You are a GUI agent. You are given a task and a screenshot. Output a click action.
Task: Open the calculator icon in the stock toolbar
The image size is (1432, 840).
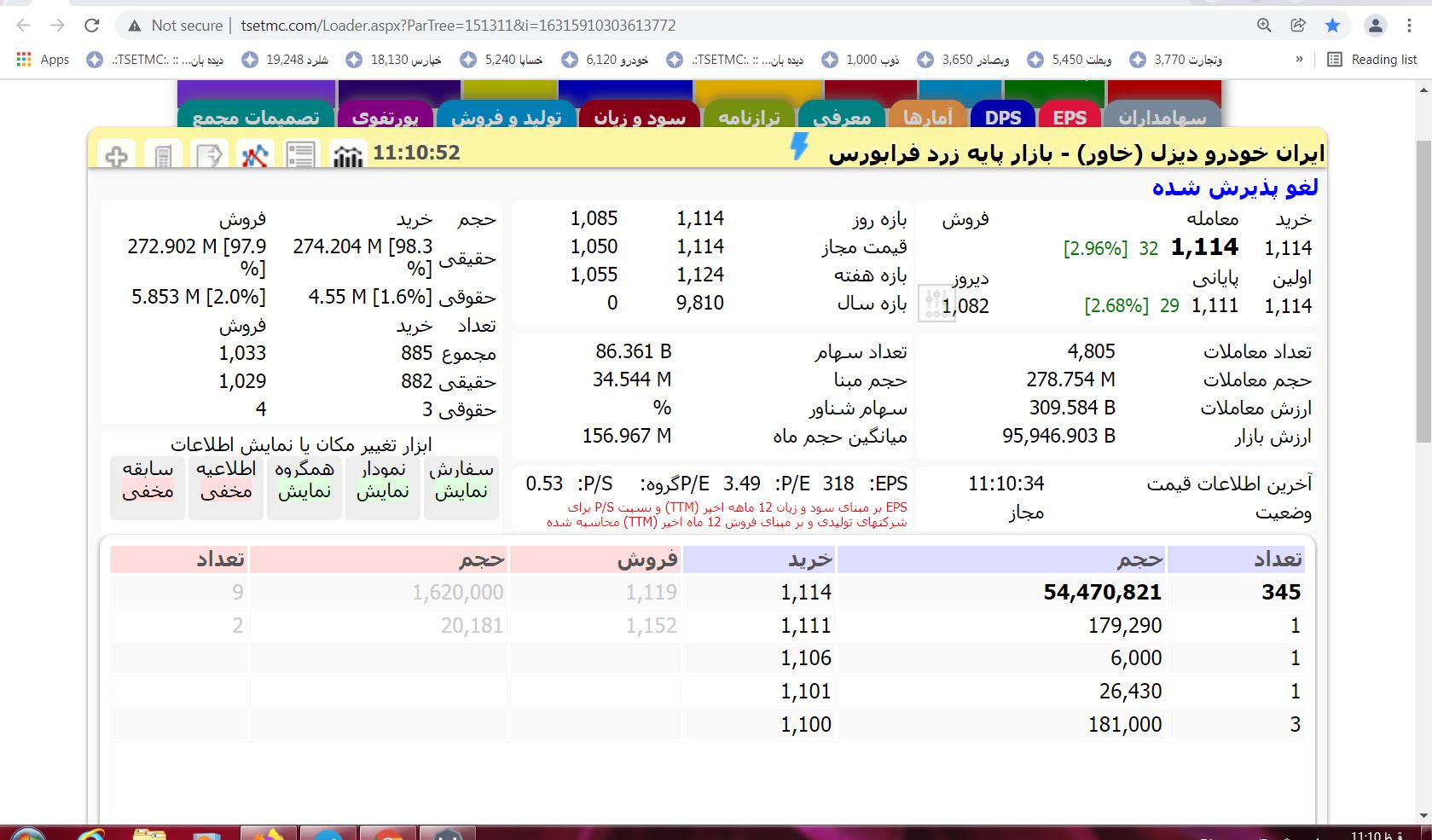click(x=163, y=155)
